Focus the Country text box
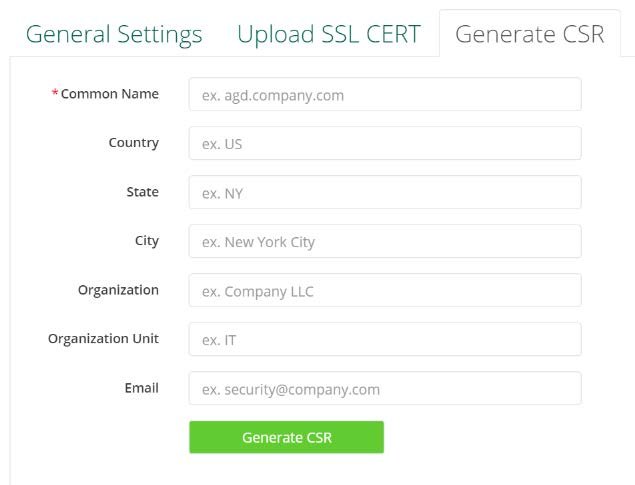 click(385, 143)
